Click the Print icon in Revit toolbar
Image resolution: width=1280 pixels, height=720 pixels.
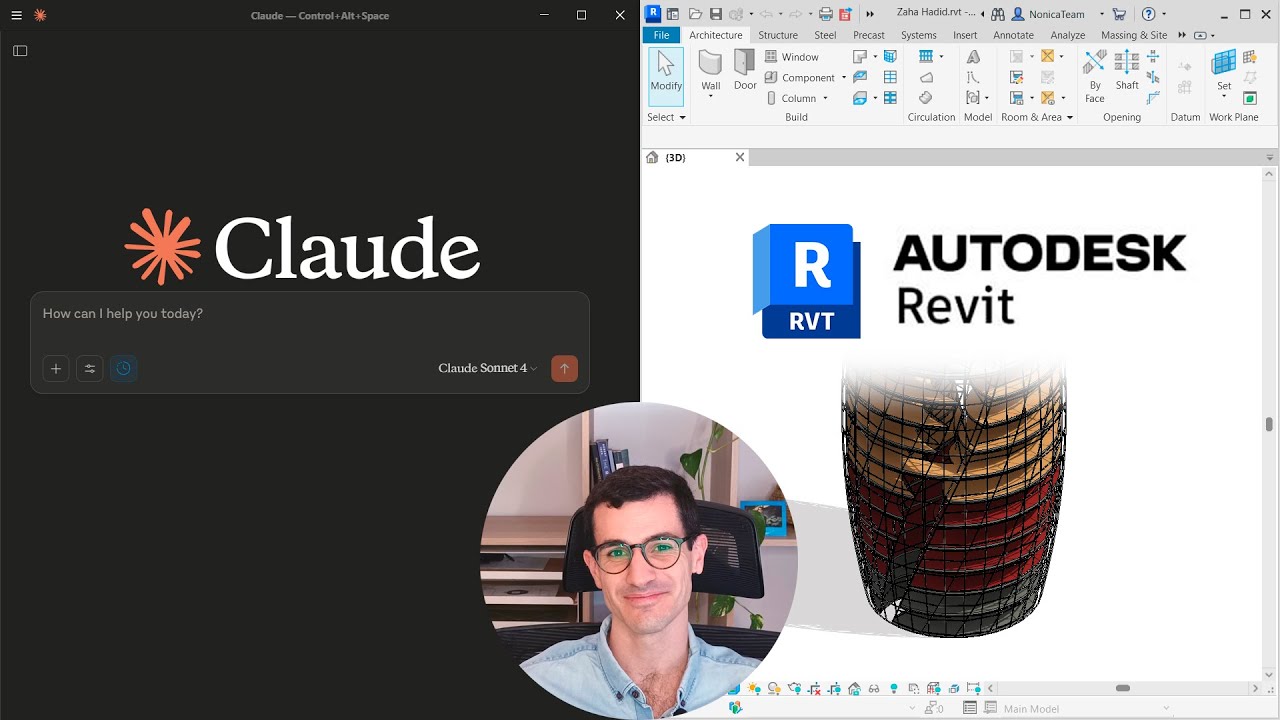click(x=826, y=14)
